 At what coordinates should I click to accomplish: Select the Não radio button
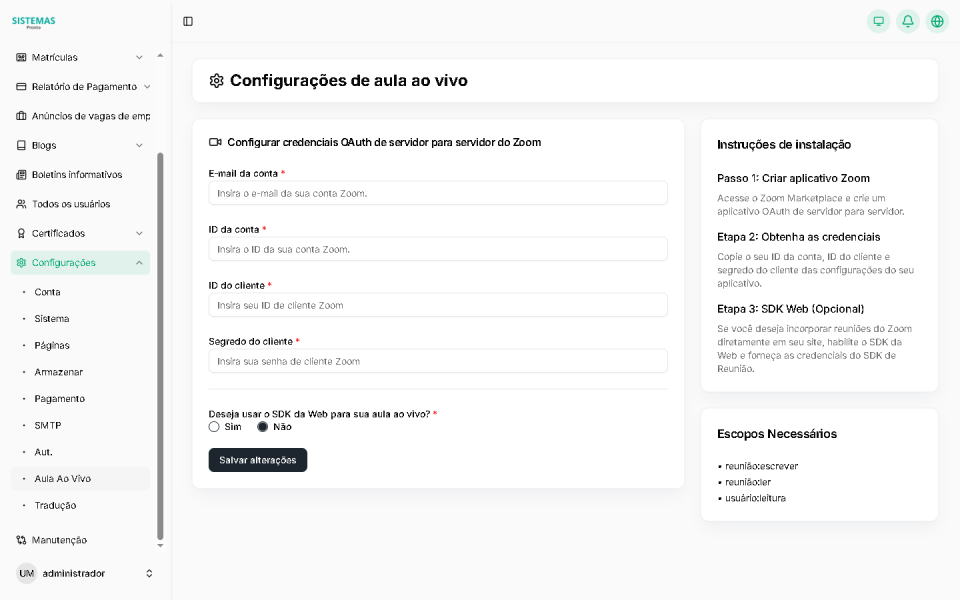[x=261, y=426]
